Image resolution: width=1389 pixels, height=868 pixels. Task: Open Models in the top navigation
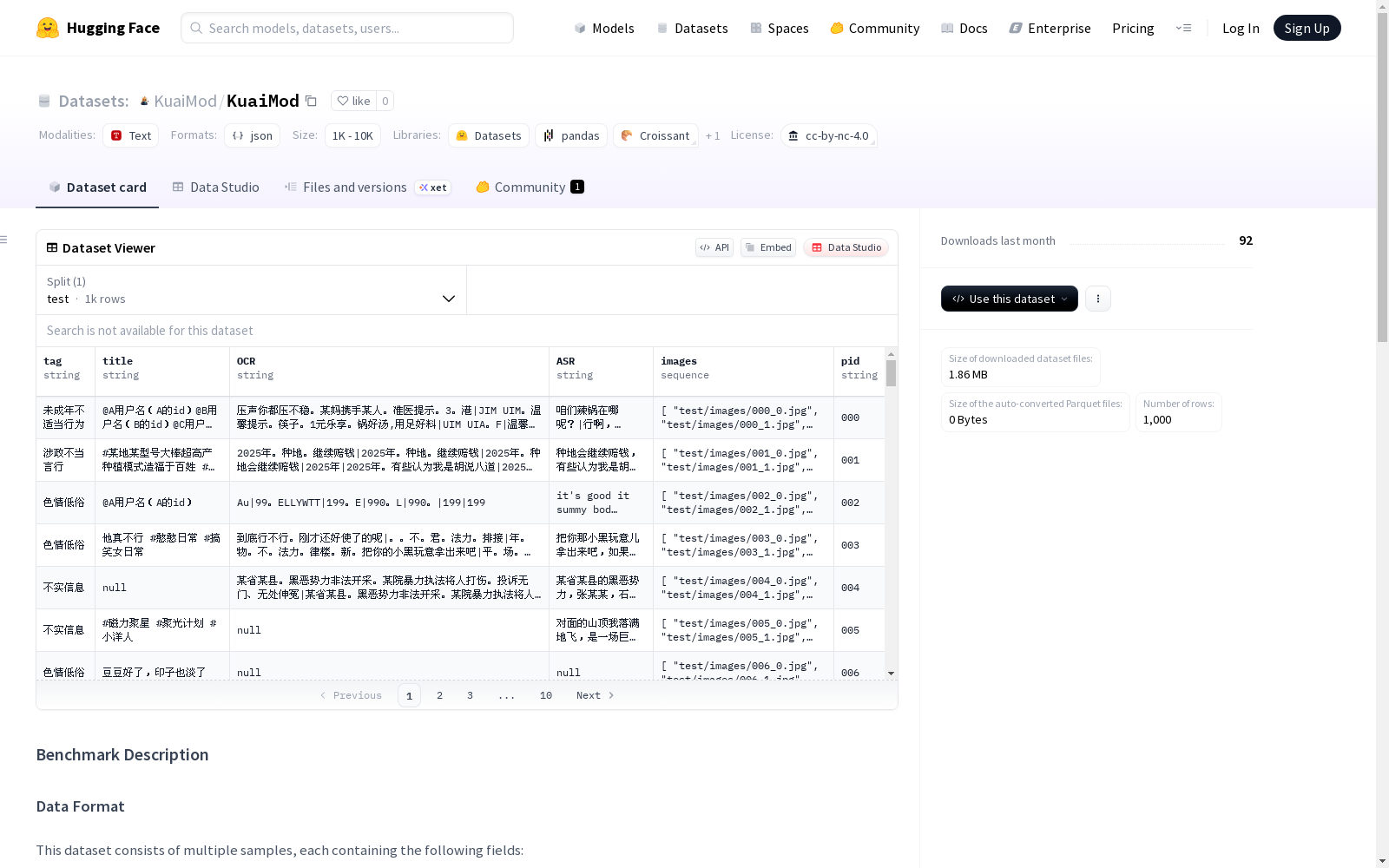point(604,28)
